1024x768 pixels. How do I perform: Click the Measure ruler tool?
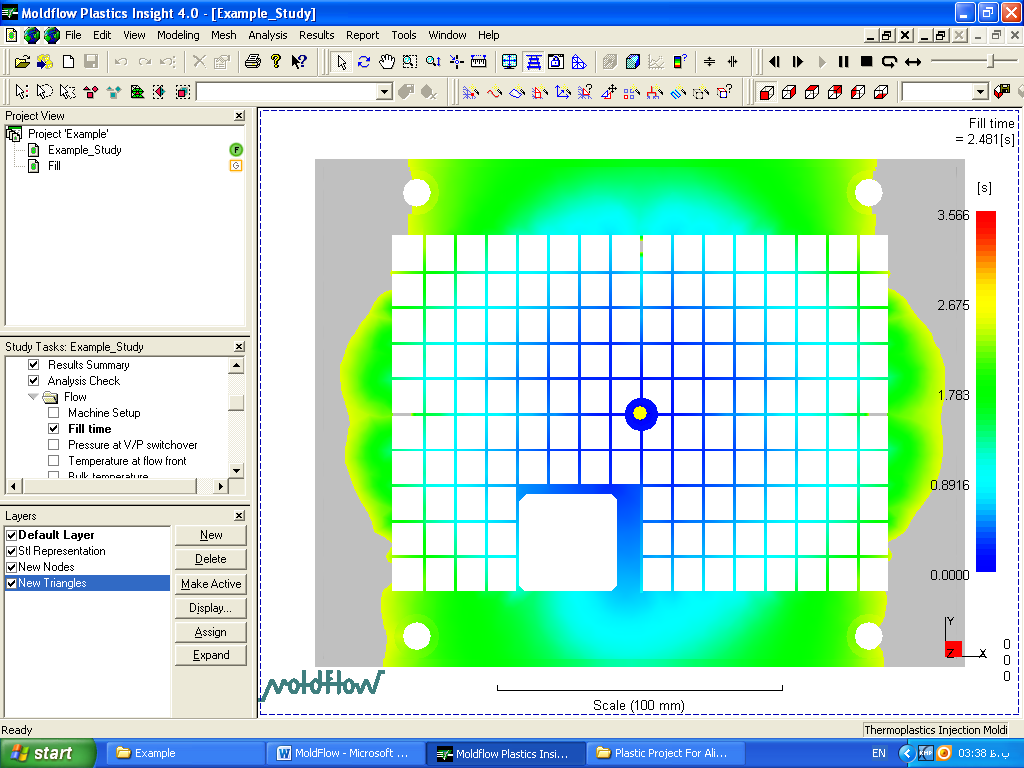click(479, 62)
